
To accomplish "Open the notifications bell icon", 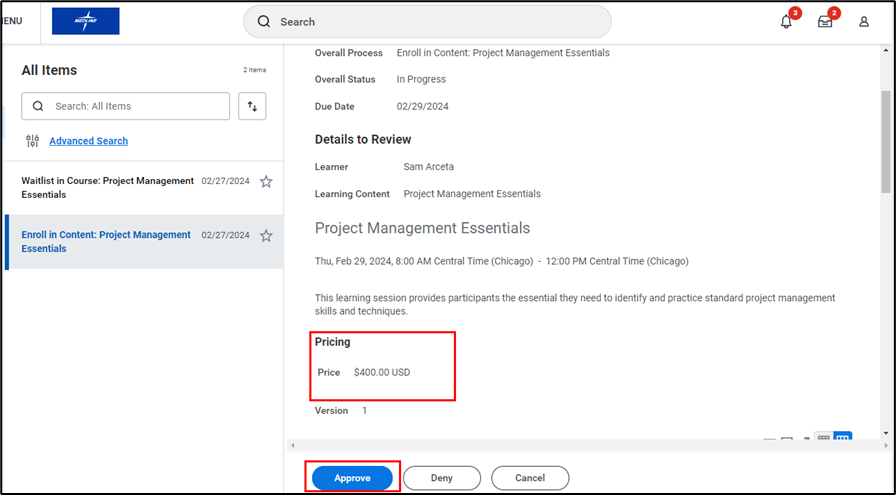I will (x=786, y=22).
